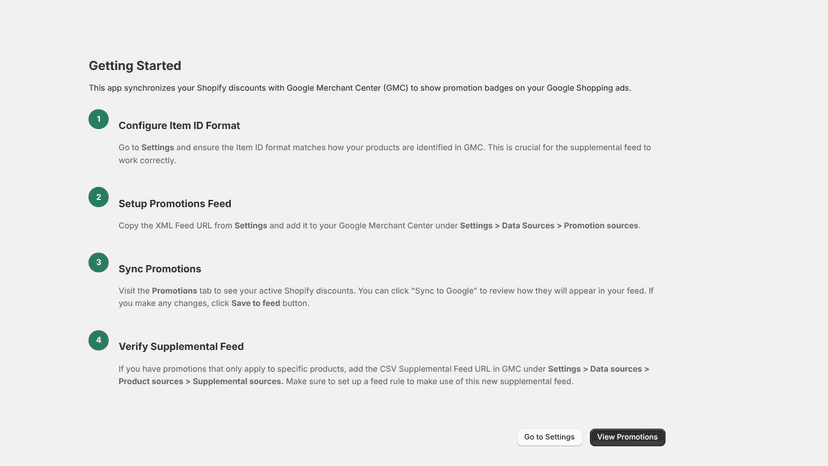Click the green step 4 circle icon
828x466 pixels.
coord(98,340)
